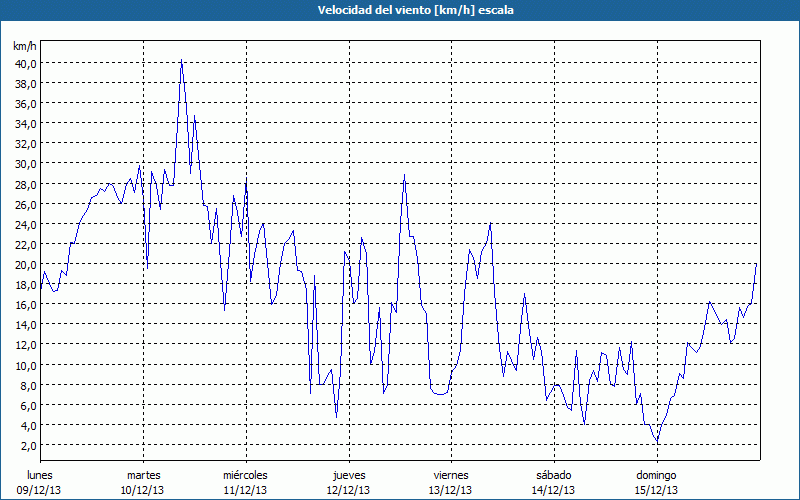
Task: Click the highest wind peak near 40 km/h
Action: (x=181, y=62)
